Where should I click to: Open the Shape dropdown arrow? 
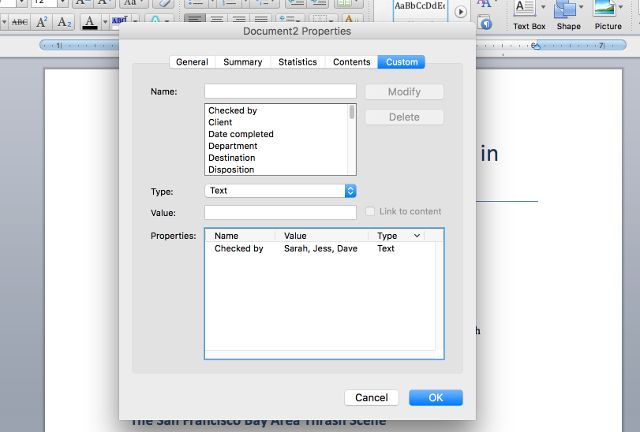point(581,7)
